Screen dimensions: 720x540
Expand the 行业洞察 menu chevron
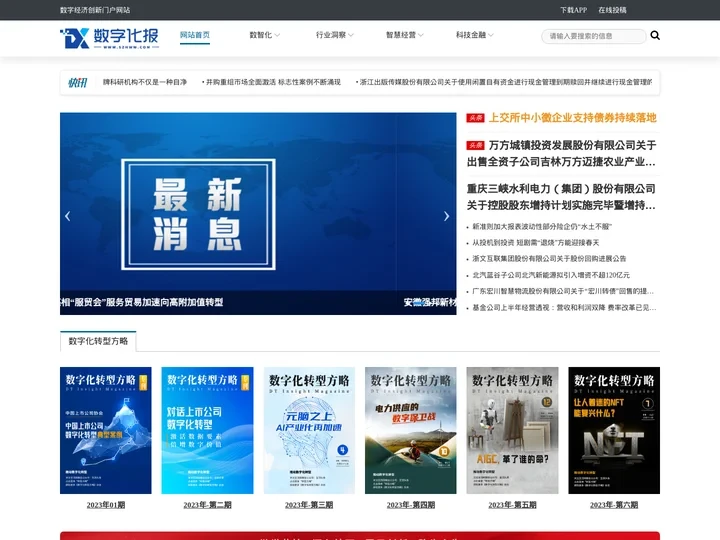tap(351, 35)
